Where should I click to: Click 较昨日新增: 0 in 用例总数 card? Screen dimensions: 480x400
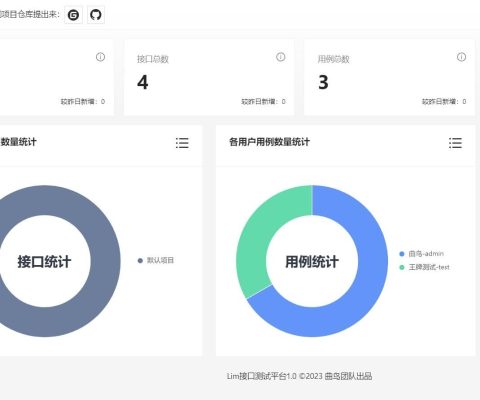pyautogui.click(x=444, y=101)
